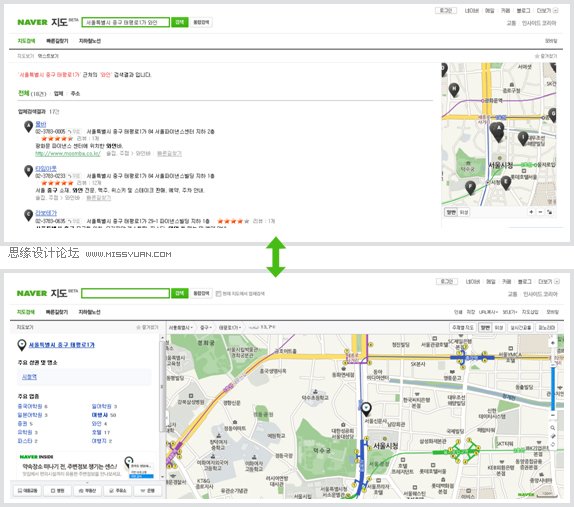Screen dimensions: 574x507
Task: Open the 호텔 17 category link
Action: pos(101,432)
